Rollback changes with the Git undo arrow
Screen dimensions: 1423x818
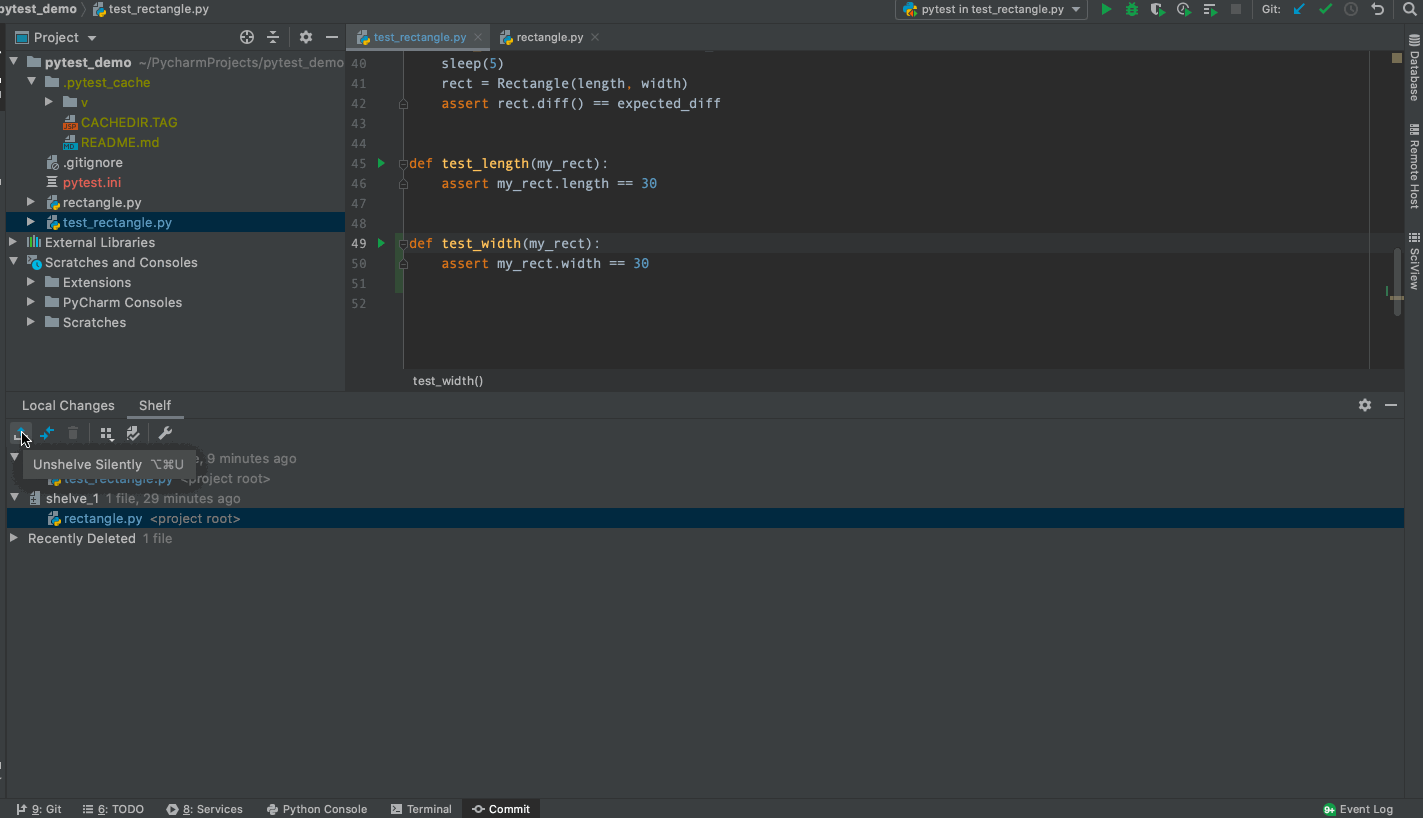click(x=1377, y=9)
